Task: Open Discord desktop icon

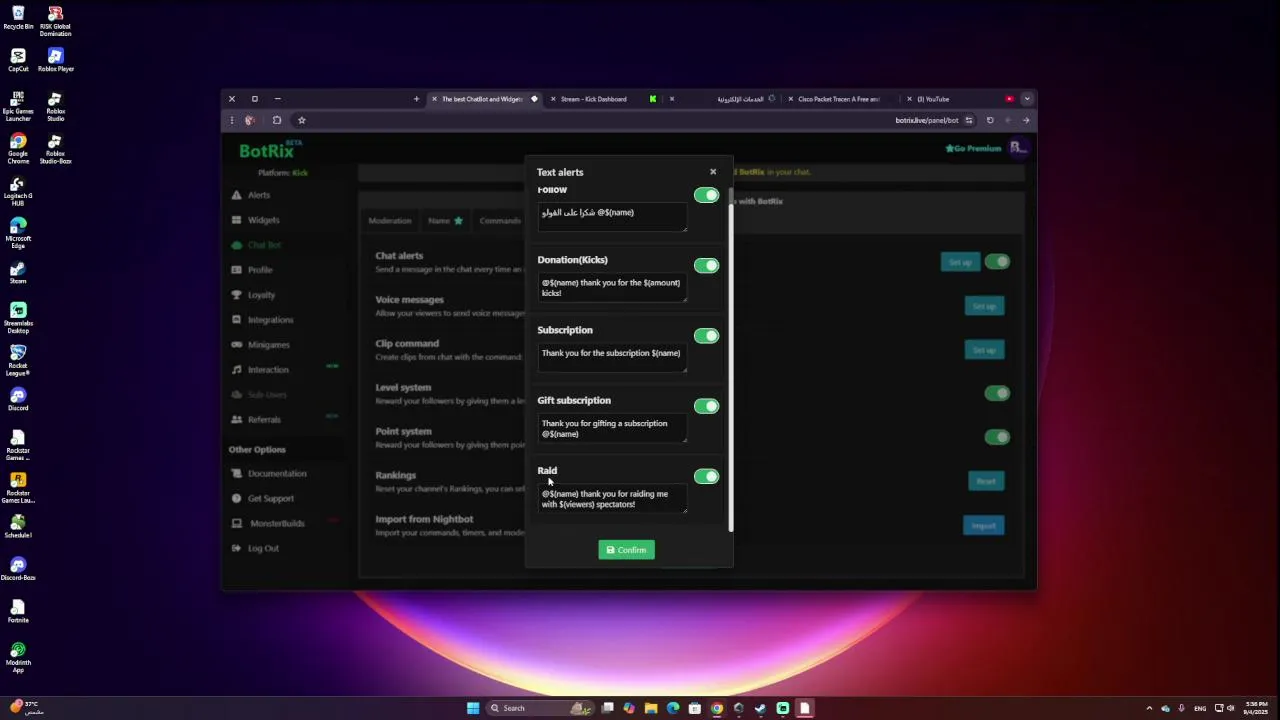Action: pyautogui.click(x=18, y=400)
